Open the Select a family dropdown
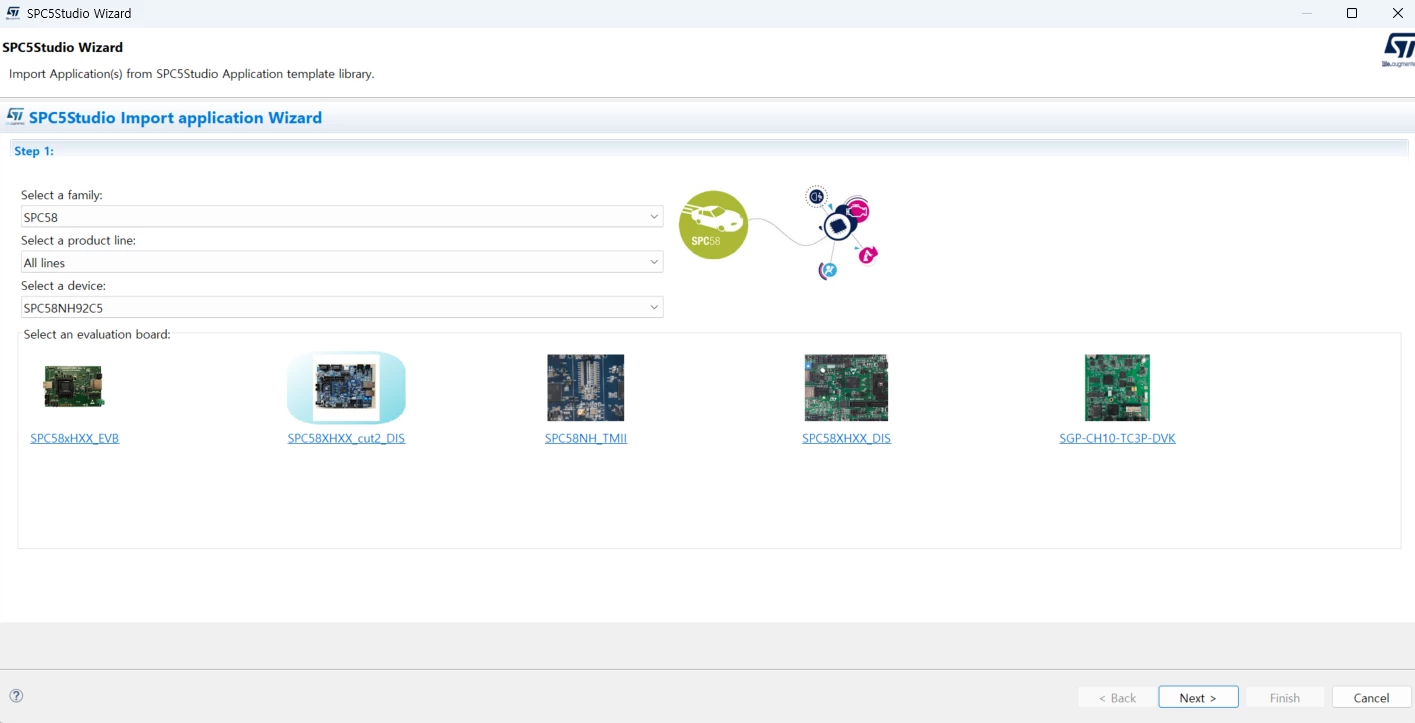This screenshot has height=723, width=1415. click(342, 216)
